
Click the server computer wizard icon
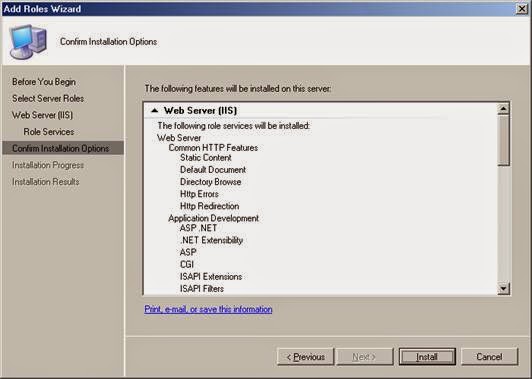click(x=28, y=41)
